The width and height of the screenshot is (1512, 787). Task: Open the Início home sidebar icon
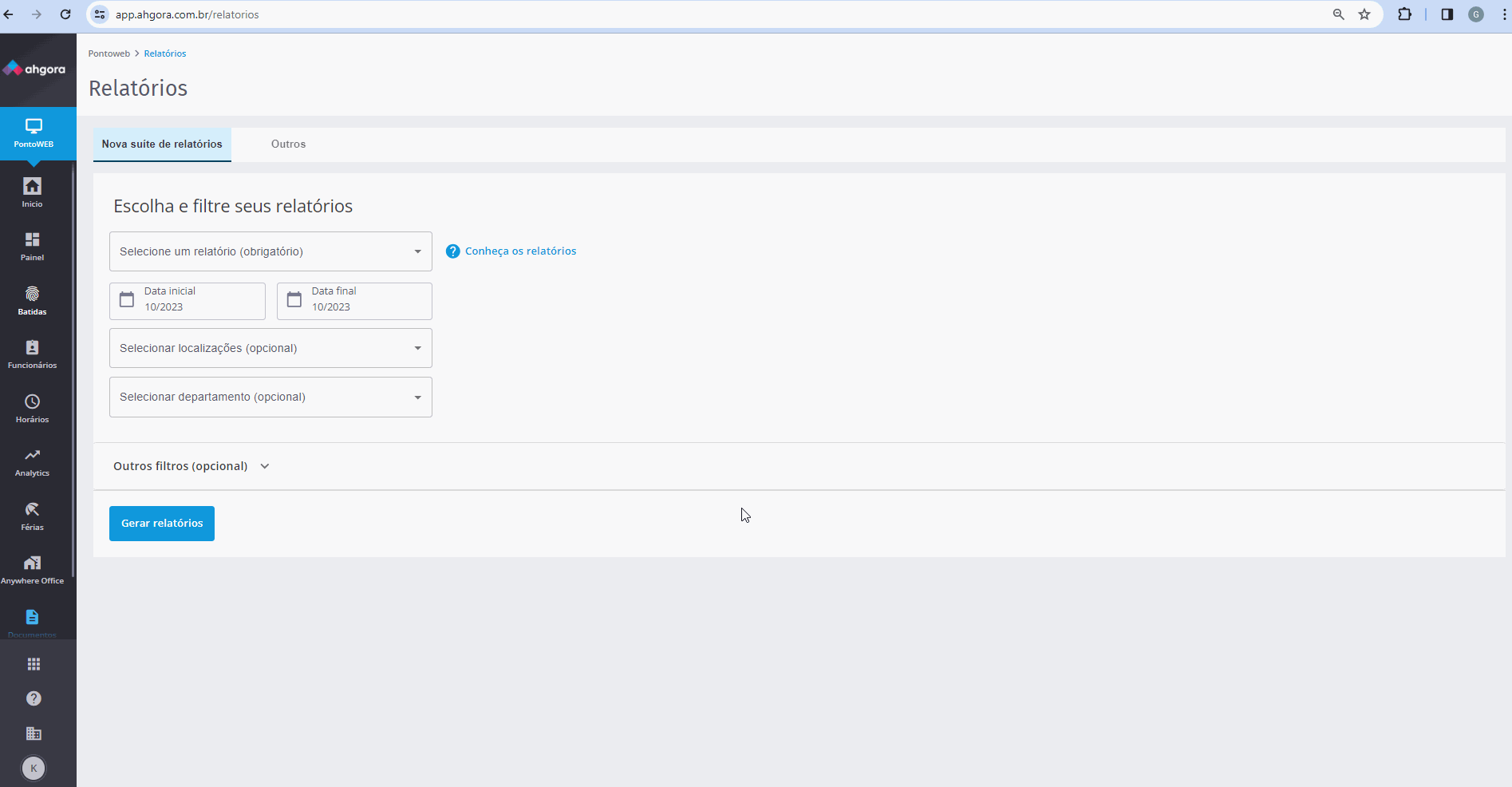click(32, 192)
